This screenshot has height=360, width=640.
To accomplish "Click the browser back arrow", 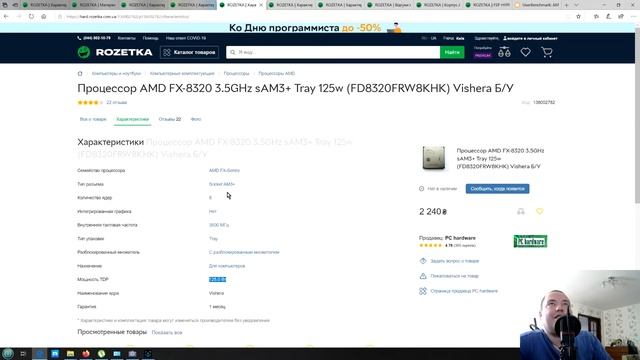I will pyautogui.click(x=6, y=16).
